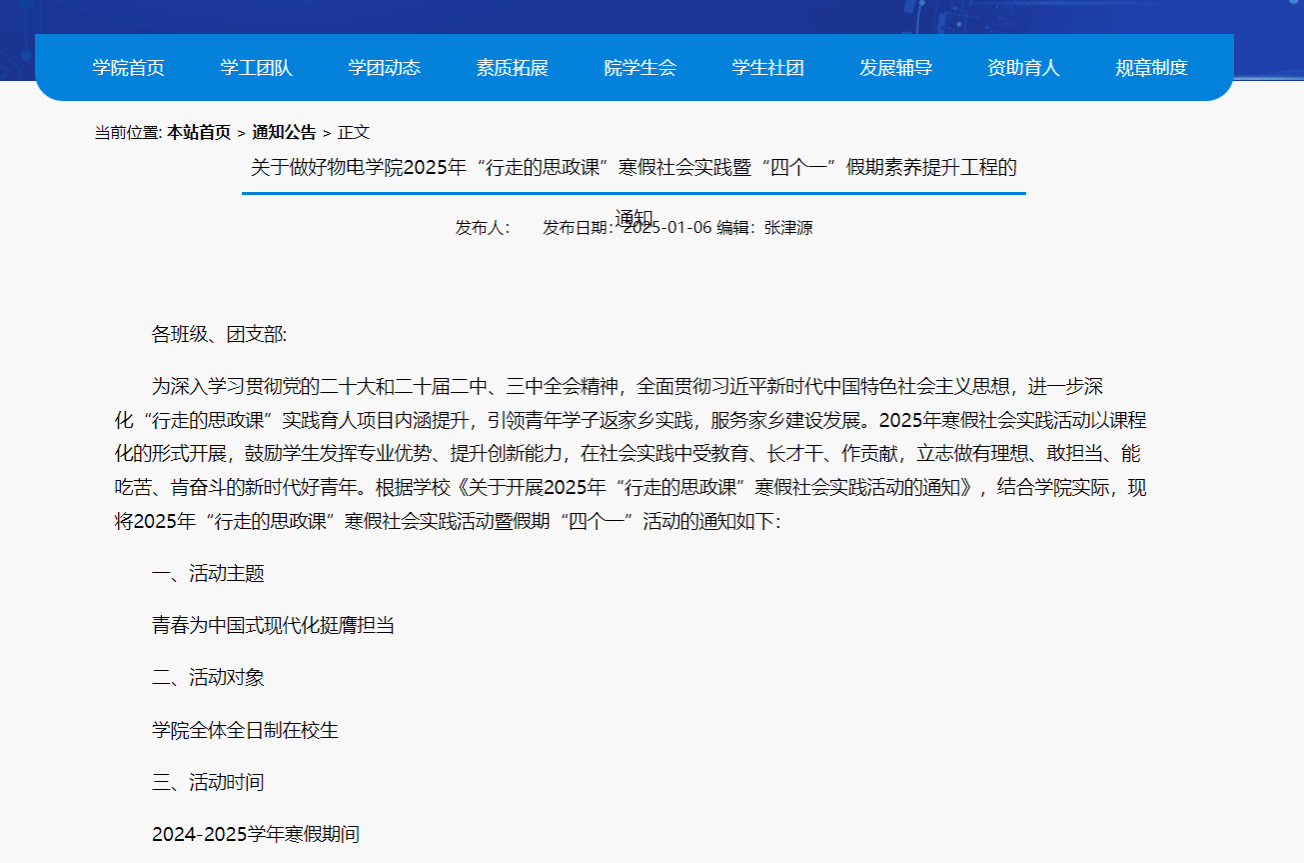The width and height of the screenshot is (1304, 863).
Task: Open the 规章制度 navigation item
Action: (x=1151, y=68)
